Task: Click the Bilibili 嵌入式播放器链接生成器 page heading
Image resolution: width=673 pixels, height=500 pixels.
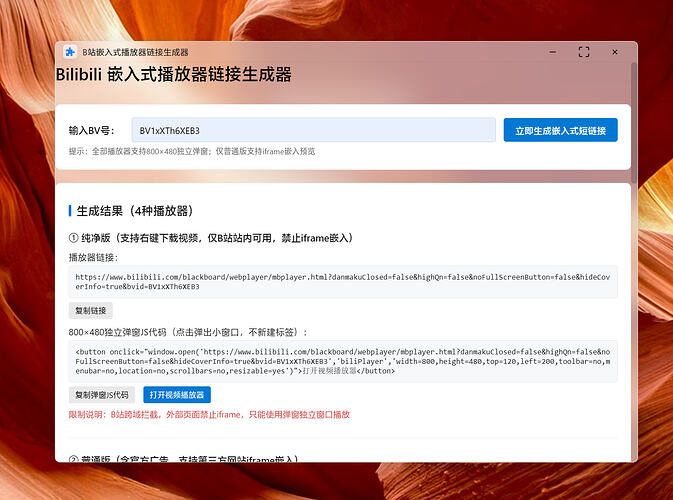Action: [173, 74]
